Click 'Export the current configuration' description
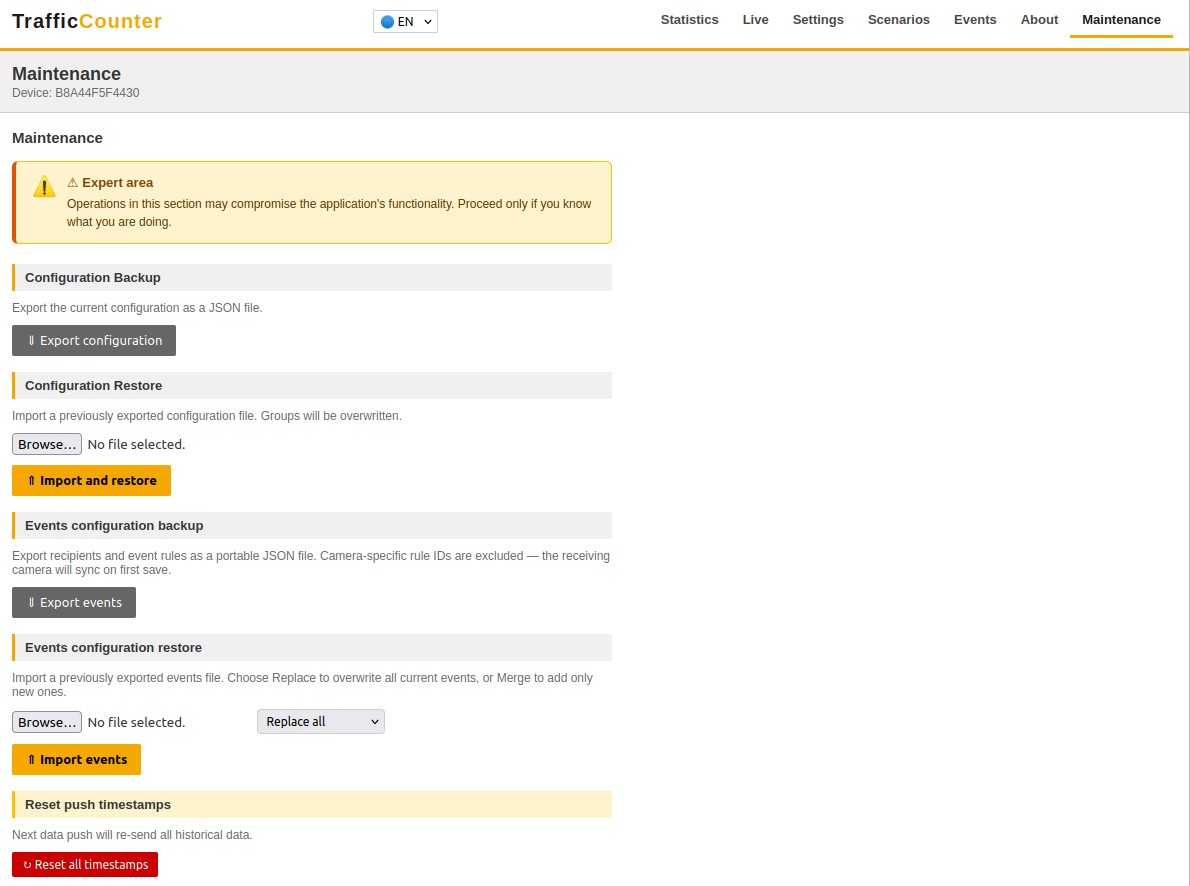Viewport: 1190px width, 886px height. pyautogui.click(x=137, y=307)
